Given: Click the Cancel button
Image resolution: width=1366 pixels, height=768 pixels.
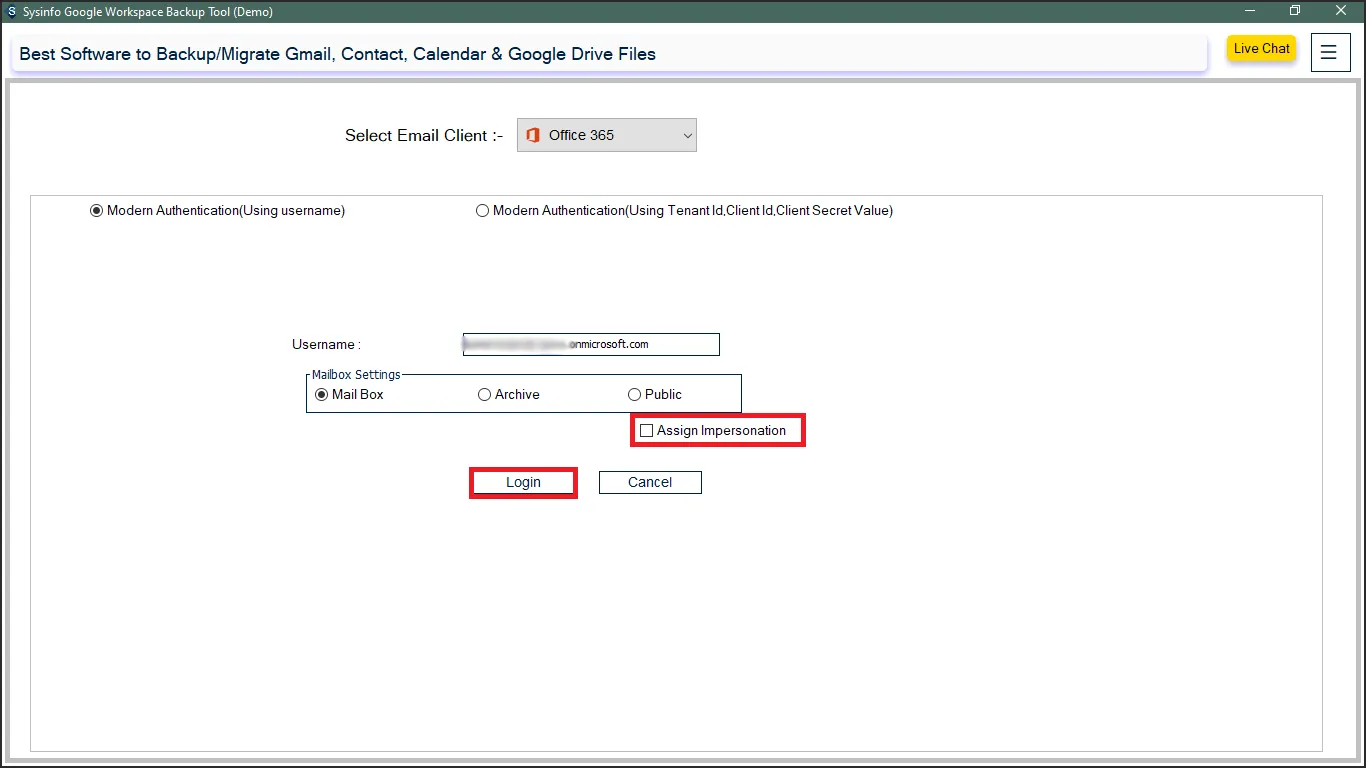Looking at the screenshot, I should (x=650, y=482).
